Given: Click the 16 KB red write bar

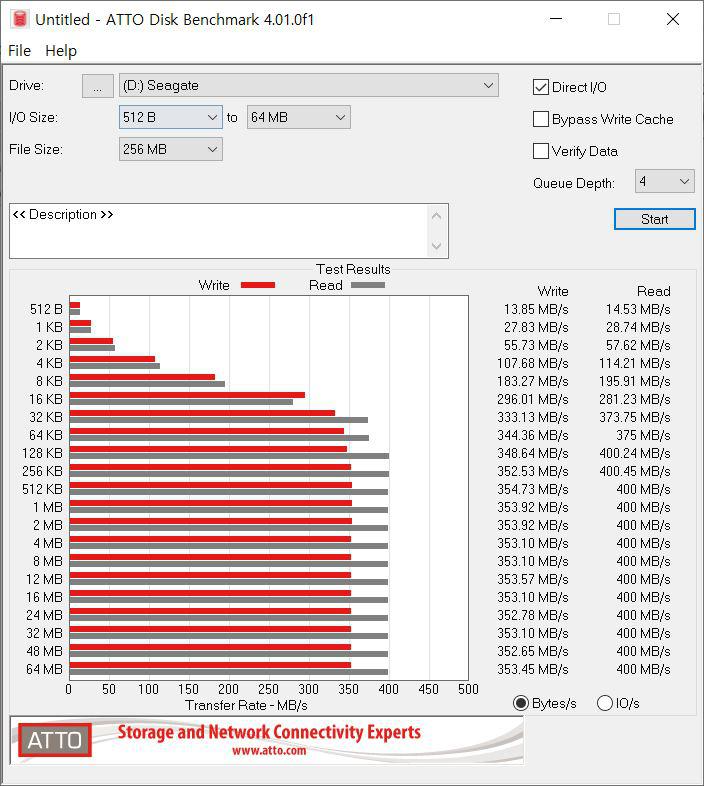Looking at the screenshot, I should [x=187, y=395].
